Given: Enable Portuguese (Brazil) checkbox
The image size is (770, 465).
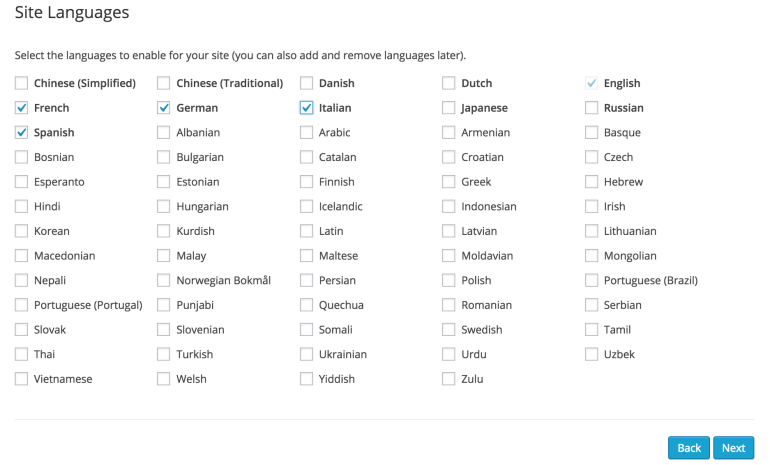Looking at the screenshot, I should (591, 280).
